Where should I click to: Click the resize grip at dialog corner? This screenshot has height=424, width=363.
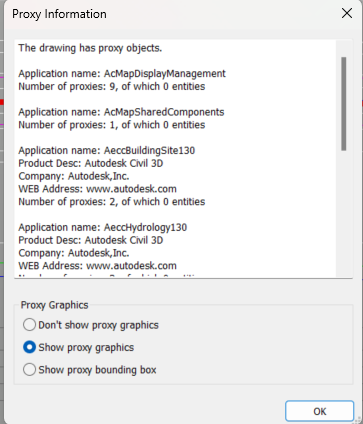(x=359, y=420)
